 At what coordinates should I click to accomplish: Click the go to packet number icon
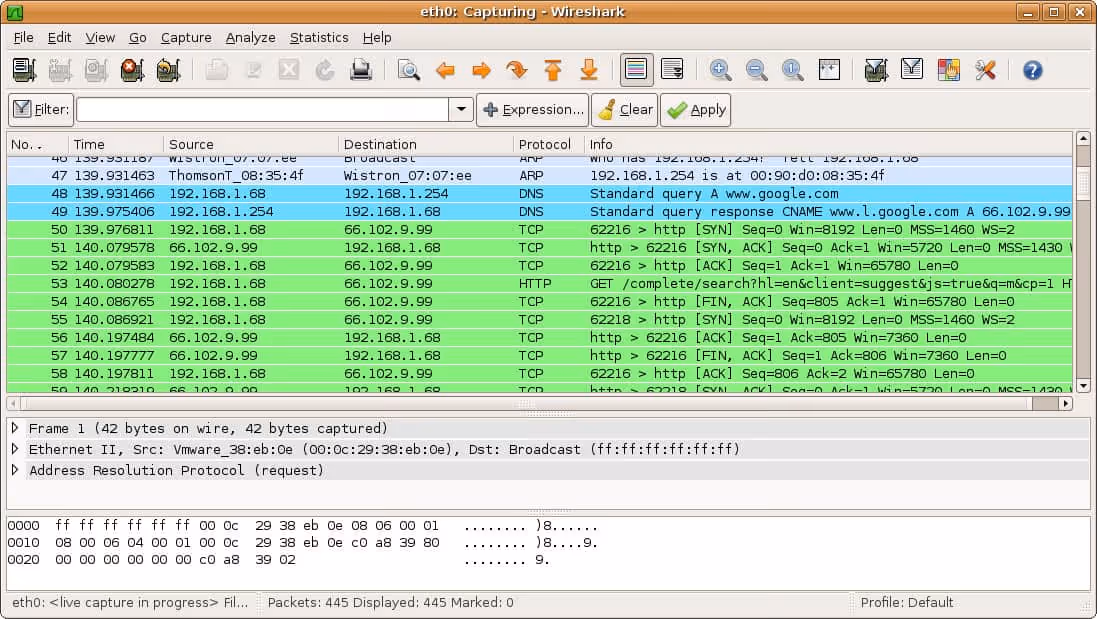pyautogui.click(x=517, y=70)
